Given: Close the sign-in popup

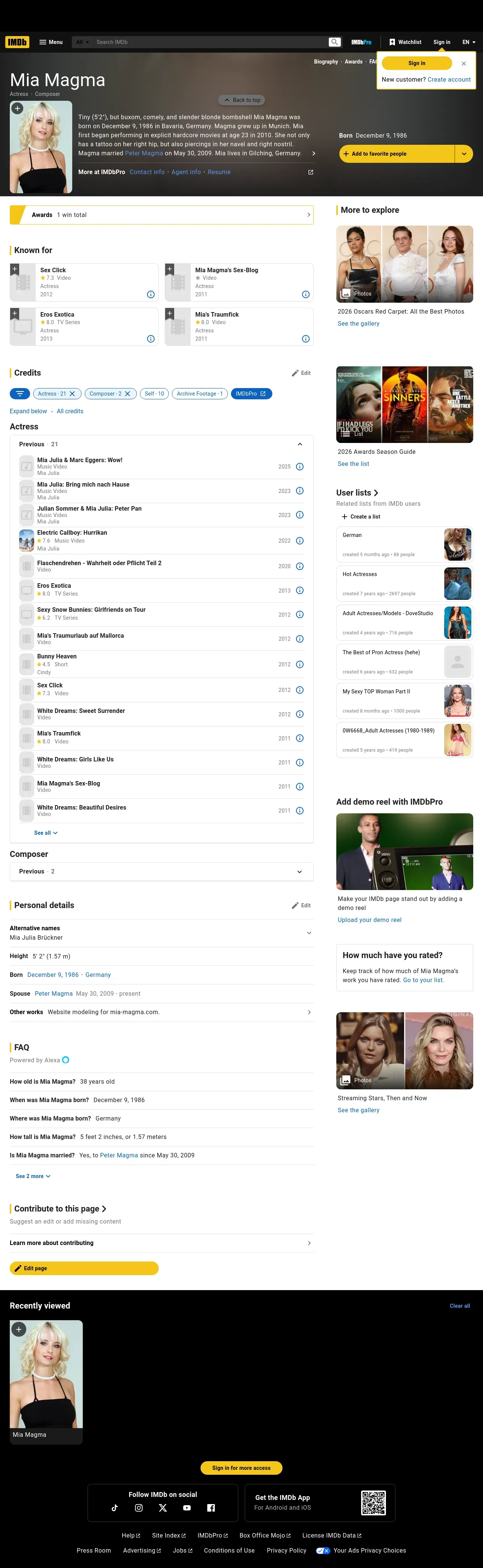Looking at the screenshot, I should point(463,63).
